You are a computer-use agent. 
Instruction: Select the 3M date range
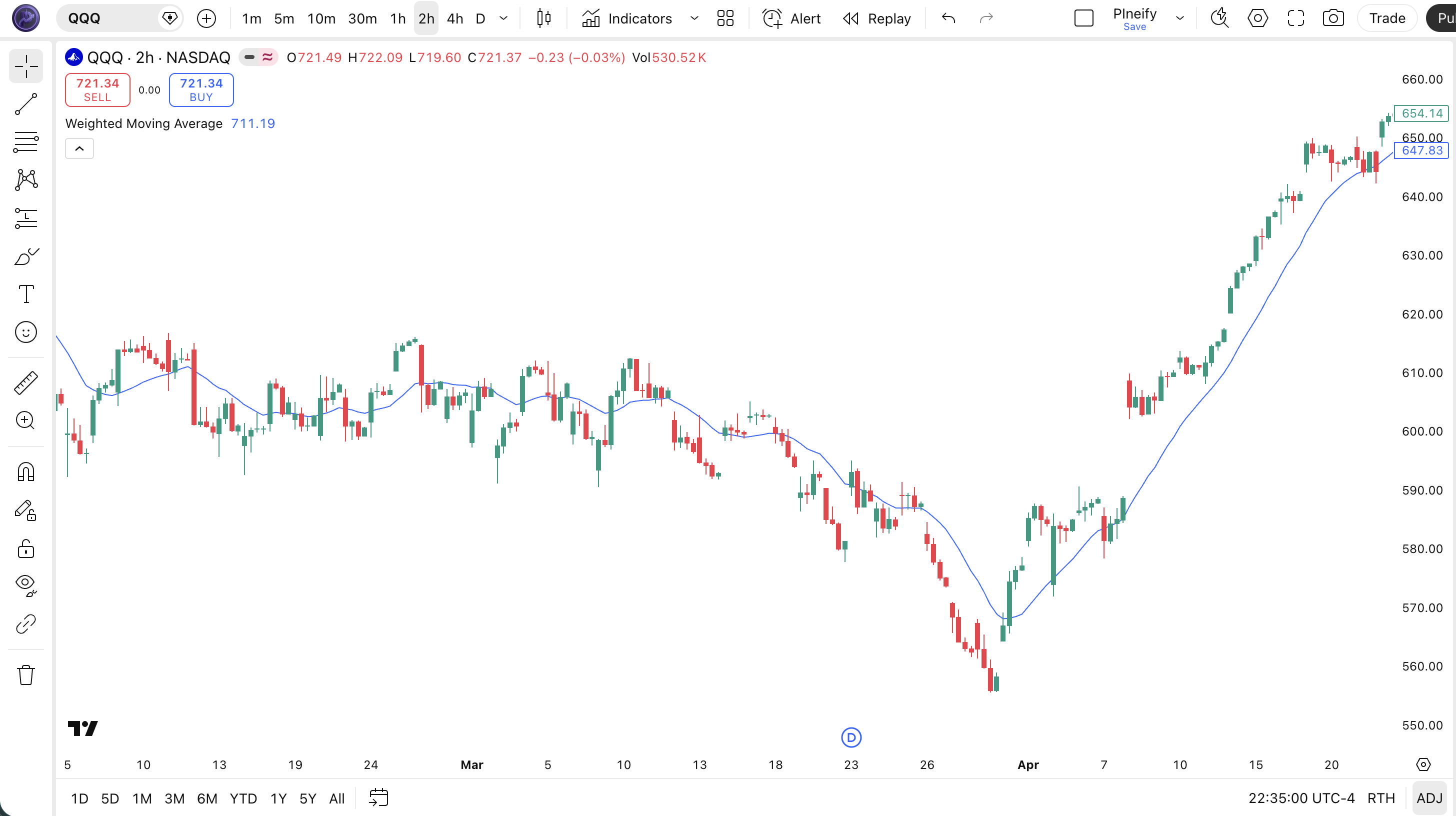tap(174, 798)
